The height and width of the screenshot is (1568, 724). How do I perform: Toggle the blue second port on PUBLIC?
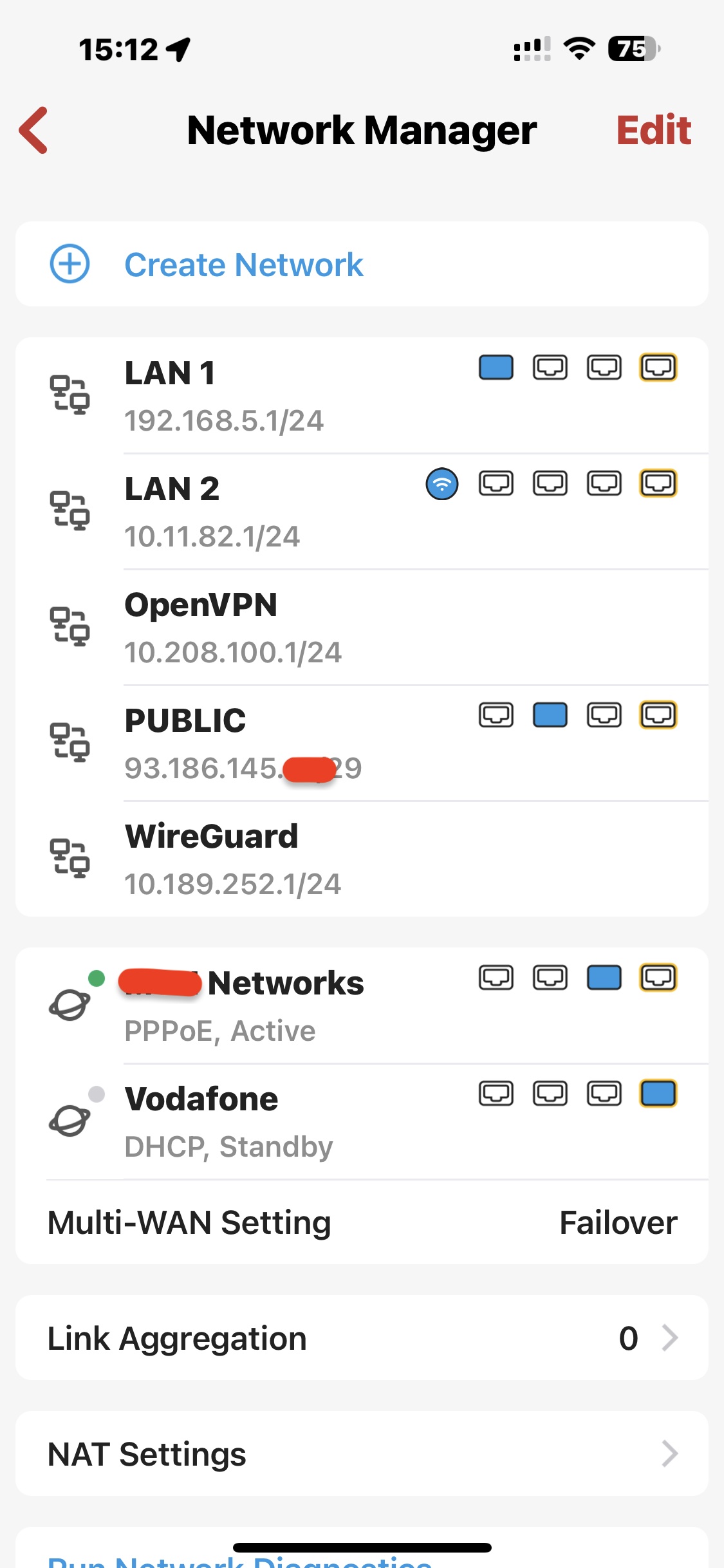click(x=550, y=715)
